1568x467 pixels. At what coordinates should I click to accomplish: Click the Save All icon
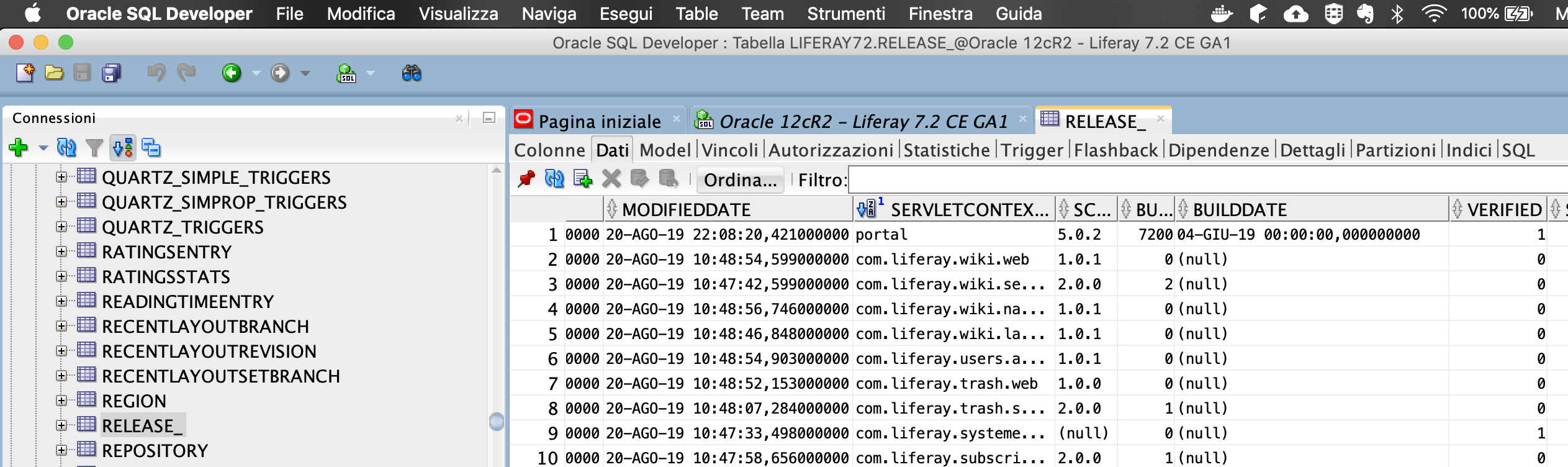(112, 73)
